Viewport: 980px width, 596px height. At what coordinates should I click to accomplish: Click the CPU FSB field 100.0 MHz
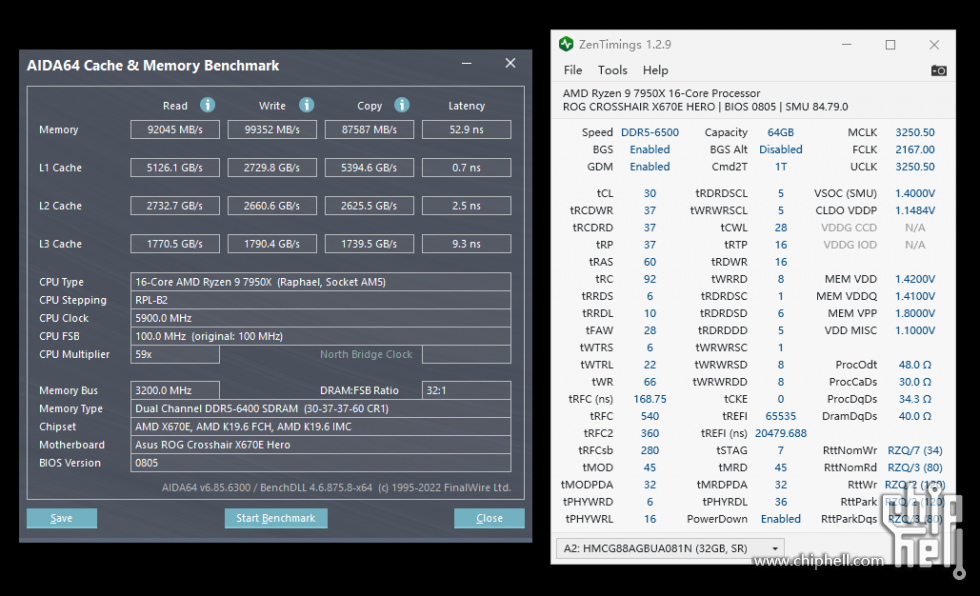pyautogui.click(x=321, y=336)
